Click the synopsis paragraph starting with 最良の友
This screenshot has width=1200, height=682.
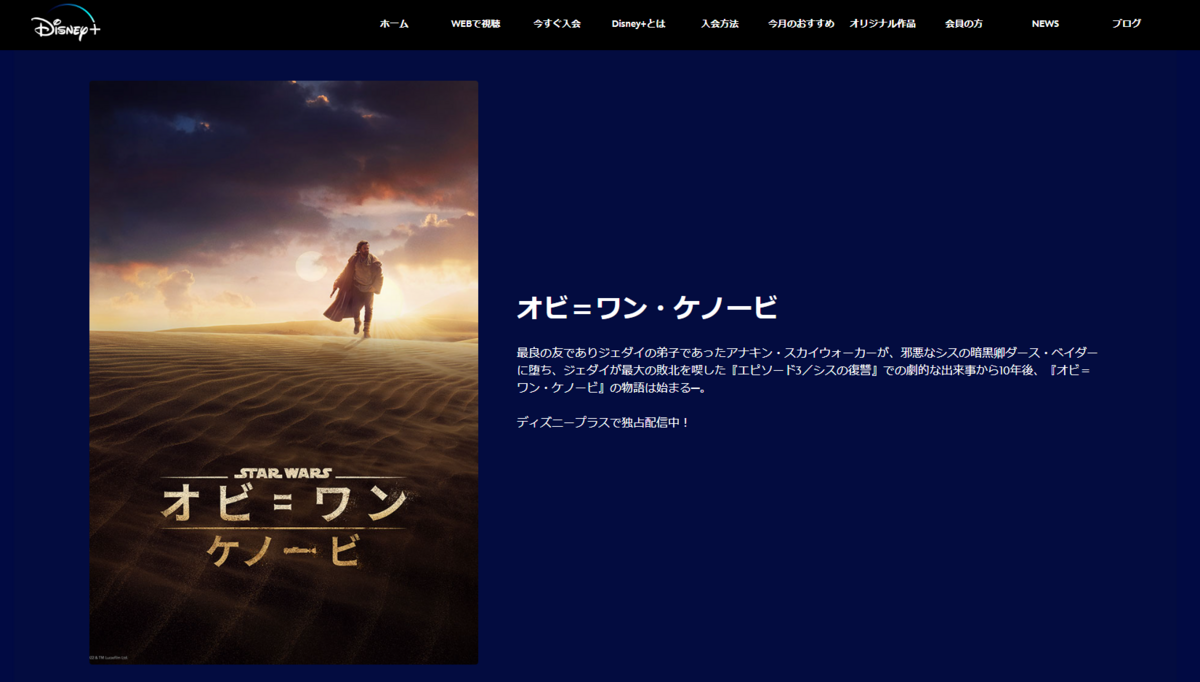(x=808, y=370)
